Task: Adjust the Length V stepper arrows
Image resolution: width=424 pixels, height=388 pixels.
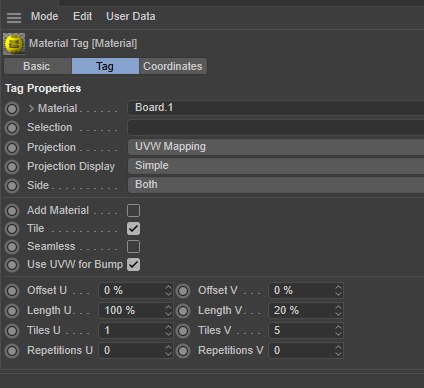Action: [x=338, y=310]
